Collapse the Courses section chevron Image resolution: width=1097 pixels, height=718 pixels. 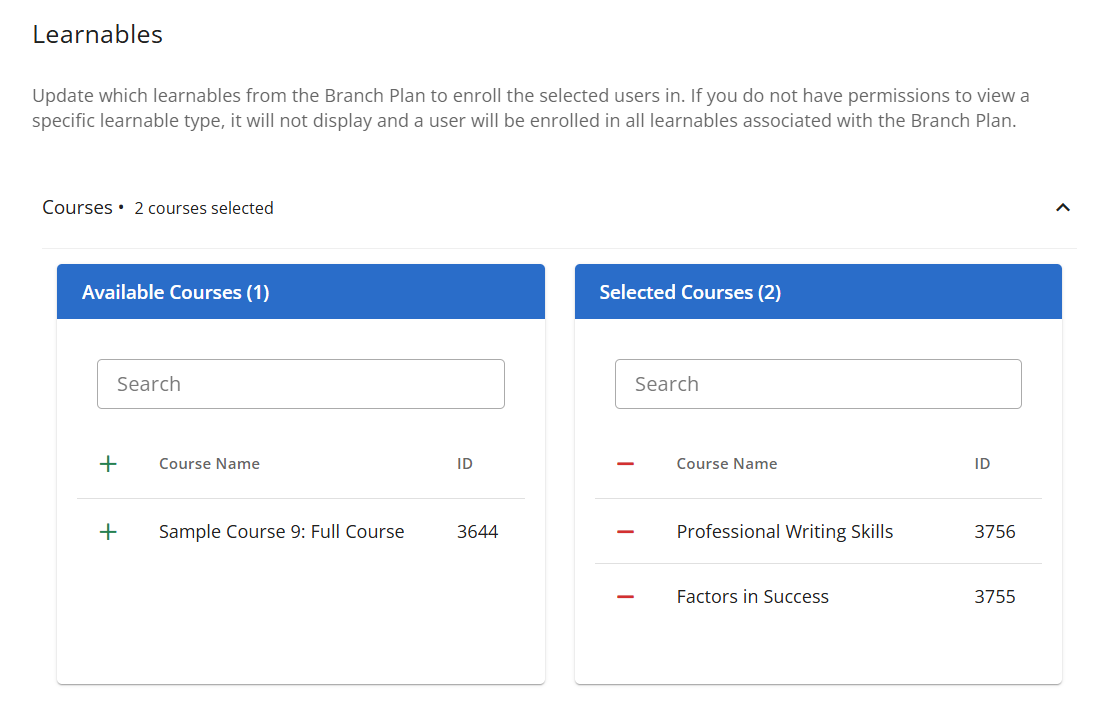[1063, 208]
